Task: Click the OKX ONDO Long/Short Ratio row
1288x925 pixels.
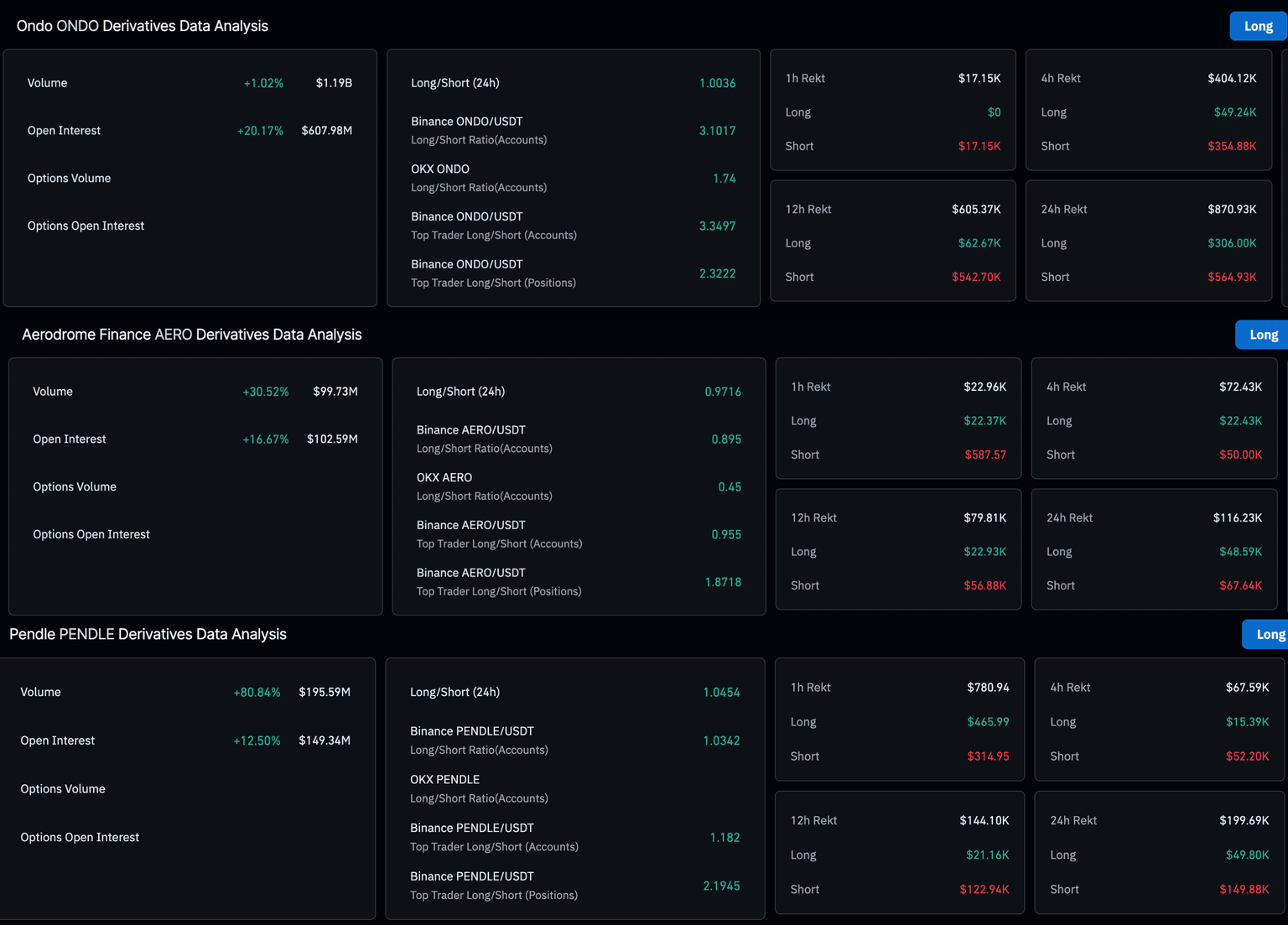Action: point(573,178)
